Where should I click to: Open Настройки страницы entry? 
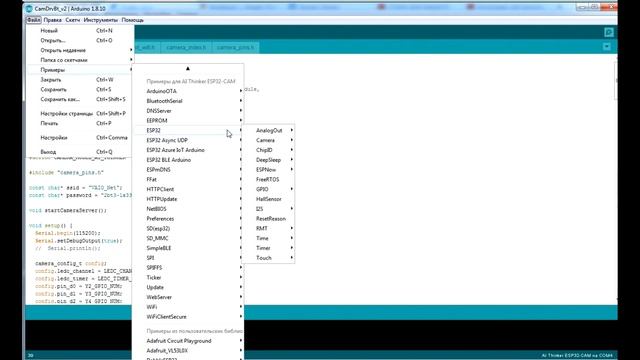click(80, 113)
